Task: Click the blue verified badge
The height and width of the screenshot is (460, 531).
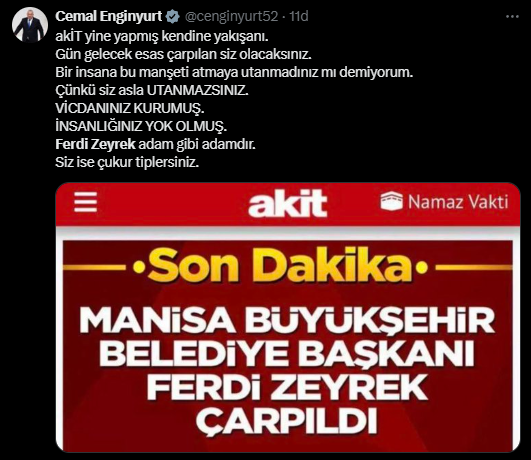Action: pyautogui.click(x=173, y=17)
